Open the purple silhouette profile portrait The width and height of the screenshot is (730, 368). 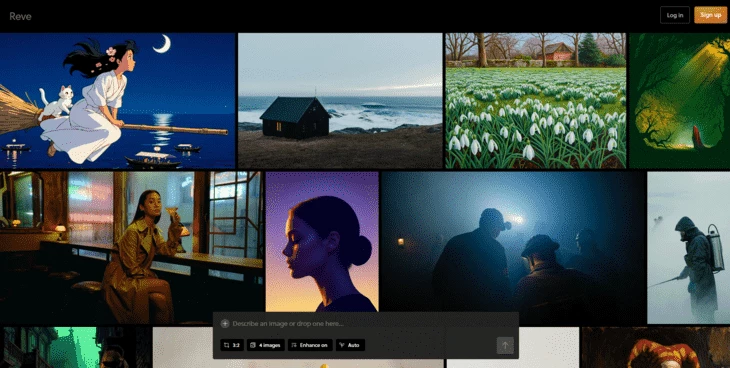[322, 242]
